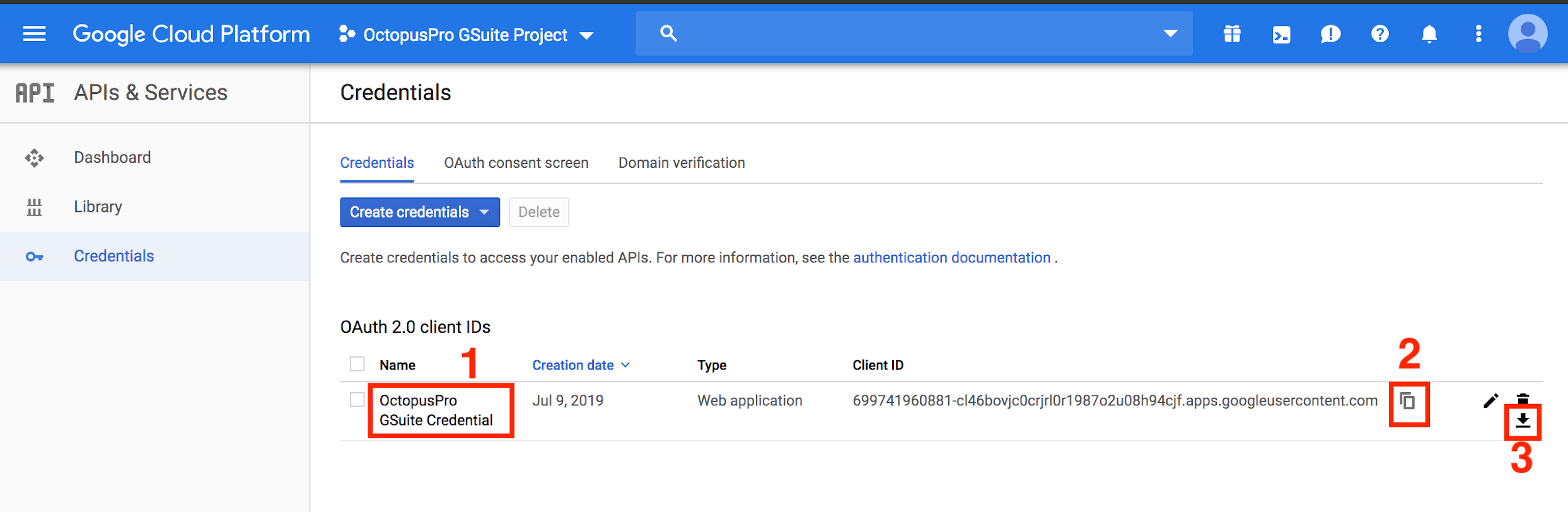Click the Name column header
Screen dimensions: 1568x512
click(x=397, y=365)
